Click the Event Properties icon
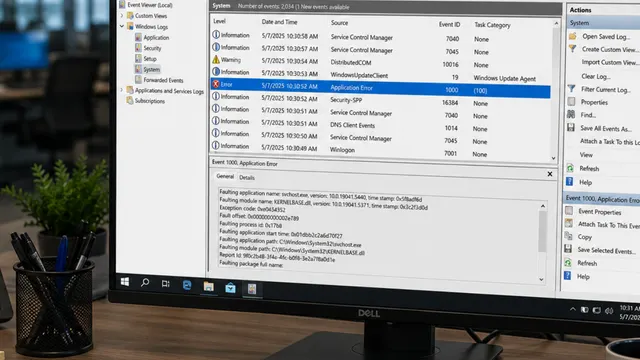Image resolution: width=640 pixels, height=360 pixels. click(569, 211)
